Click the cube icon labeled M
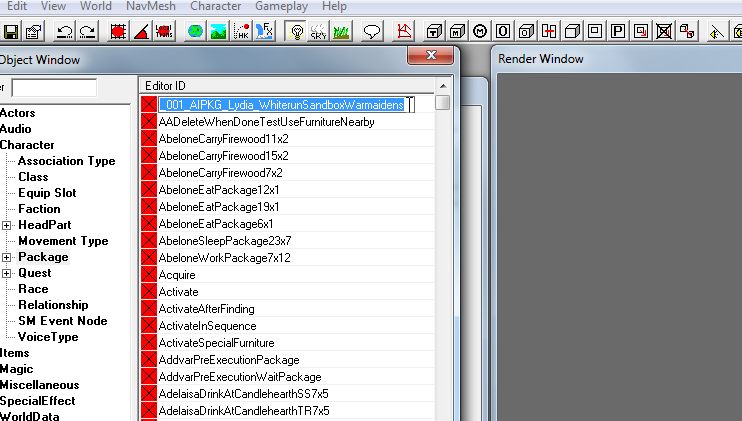 coord(457,32)
